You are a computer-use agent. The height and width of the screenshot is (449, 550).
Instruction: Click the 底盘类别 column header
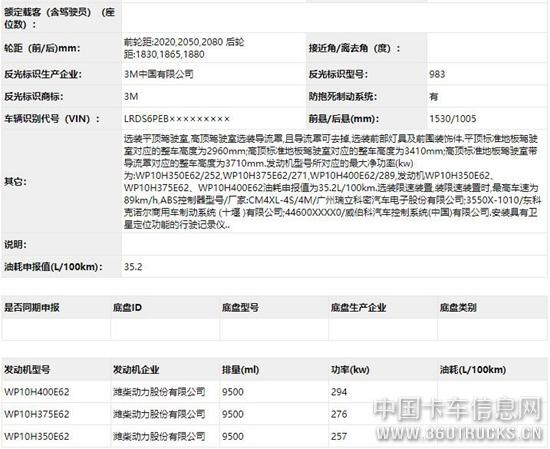[x=458, y=308]
